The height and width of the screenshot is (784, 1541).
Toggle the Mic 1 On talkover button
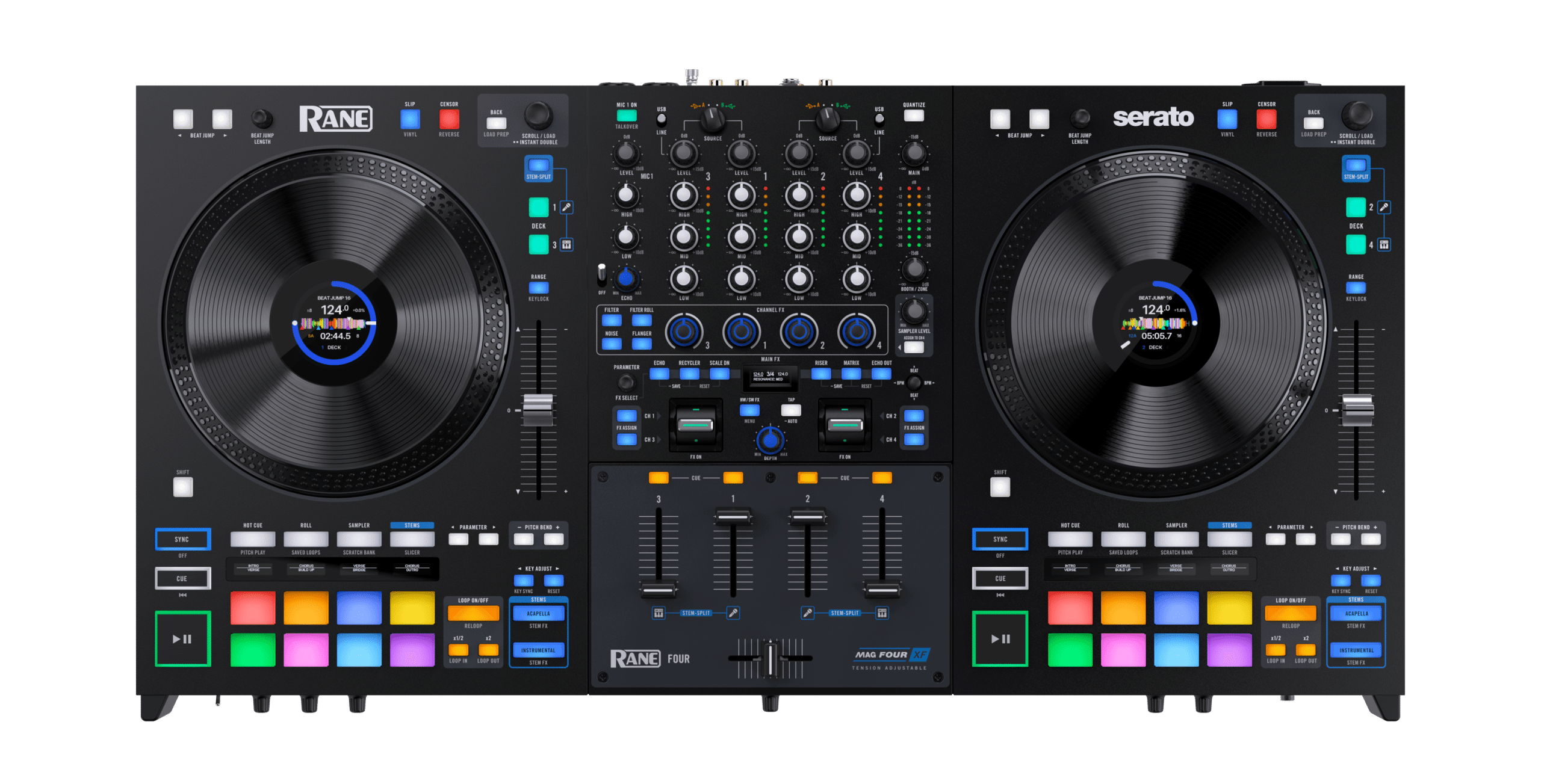tap(627, 116)
